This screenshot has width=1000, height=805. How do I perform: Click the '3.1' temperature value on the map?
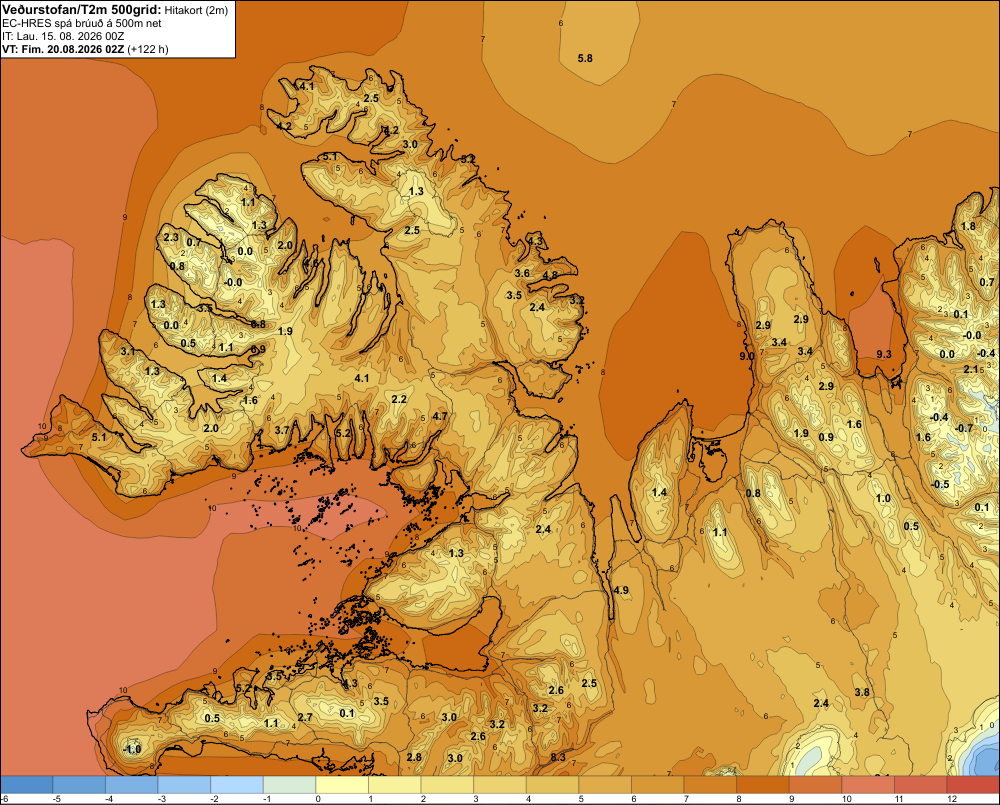pyautogui.click(x=128, y=351)
